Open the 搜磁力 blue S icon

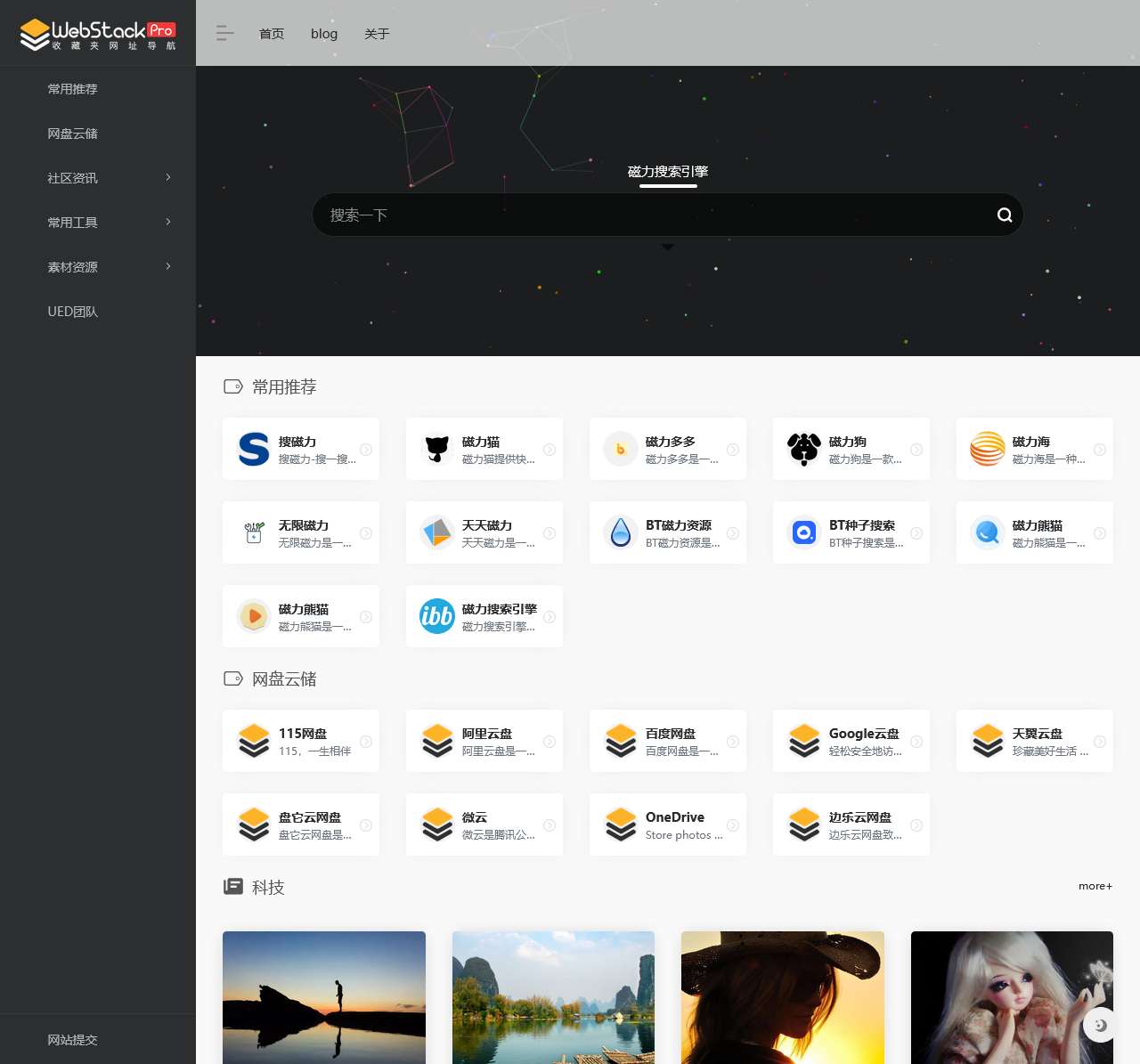(254, 449)
